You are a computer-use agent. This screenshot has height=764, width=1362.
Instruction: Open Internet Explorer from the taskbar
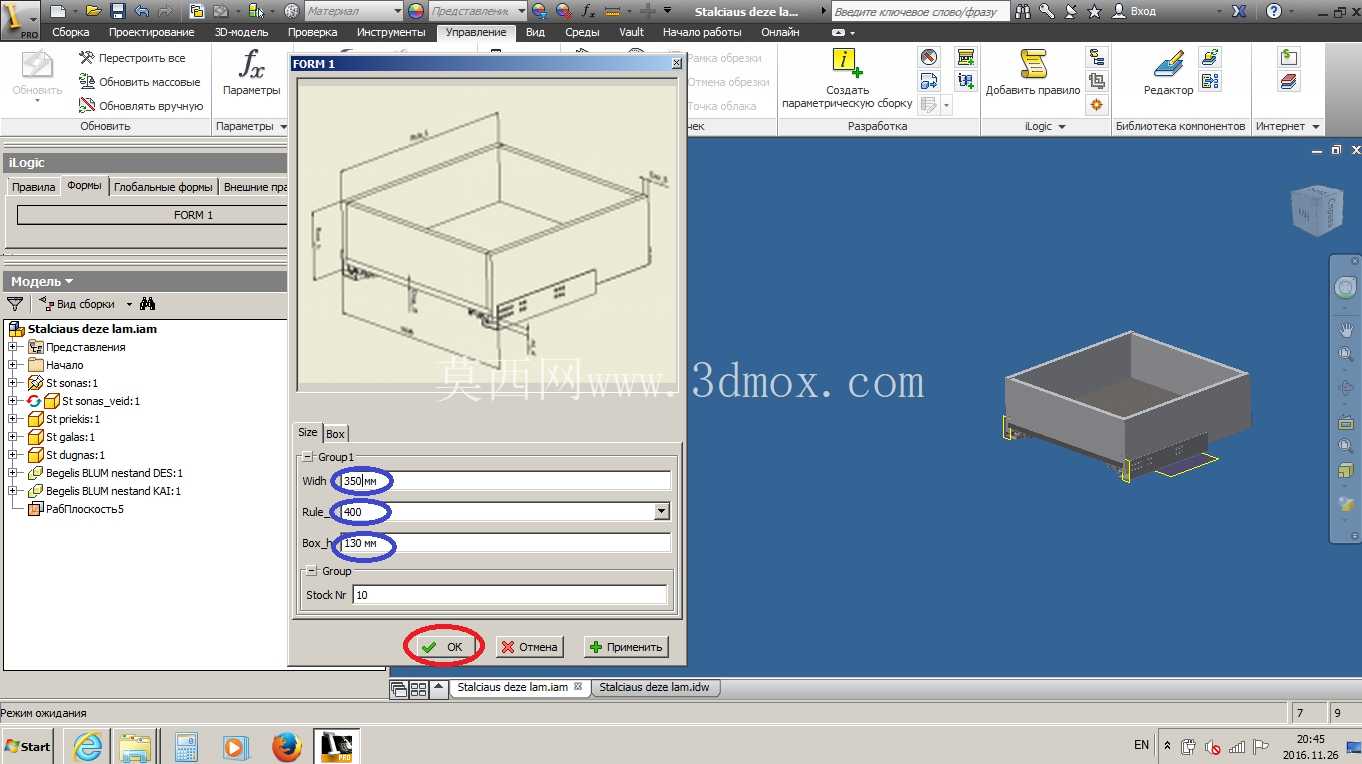(88, 746)
